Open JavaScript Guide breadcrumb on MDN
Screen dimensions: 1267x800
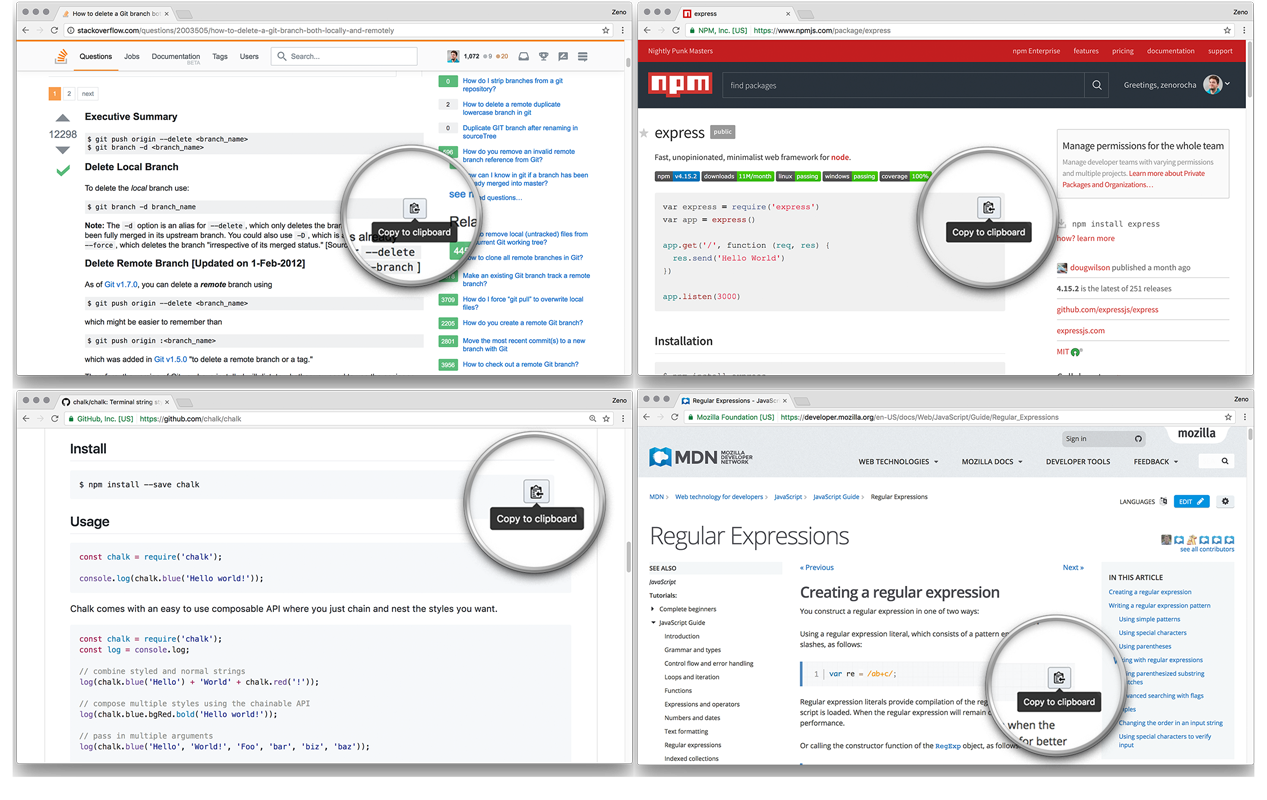(836, 497)
